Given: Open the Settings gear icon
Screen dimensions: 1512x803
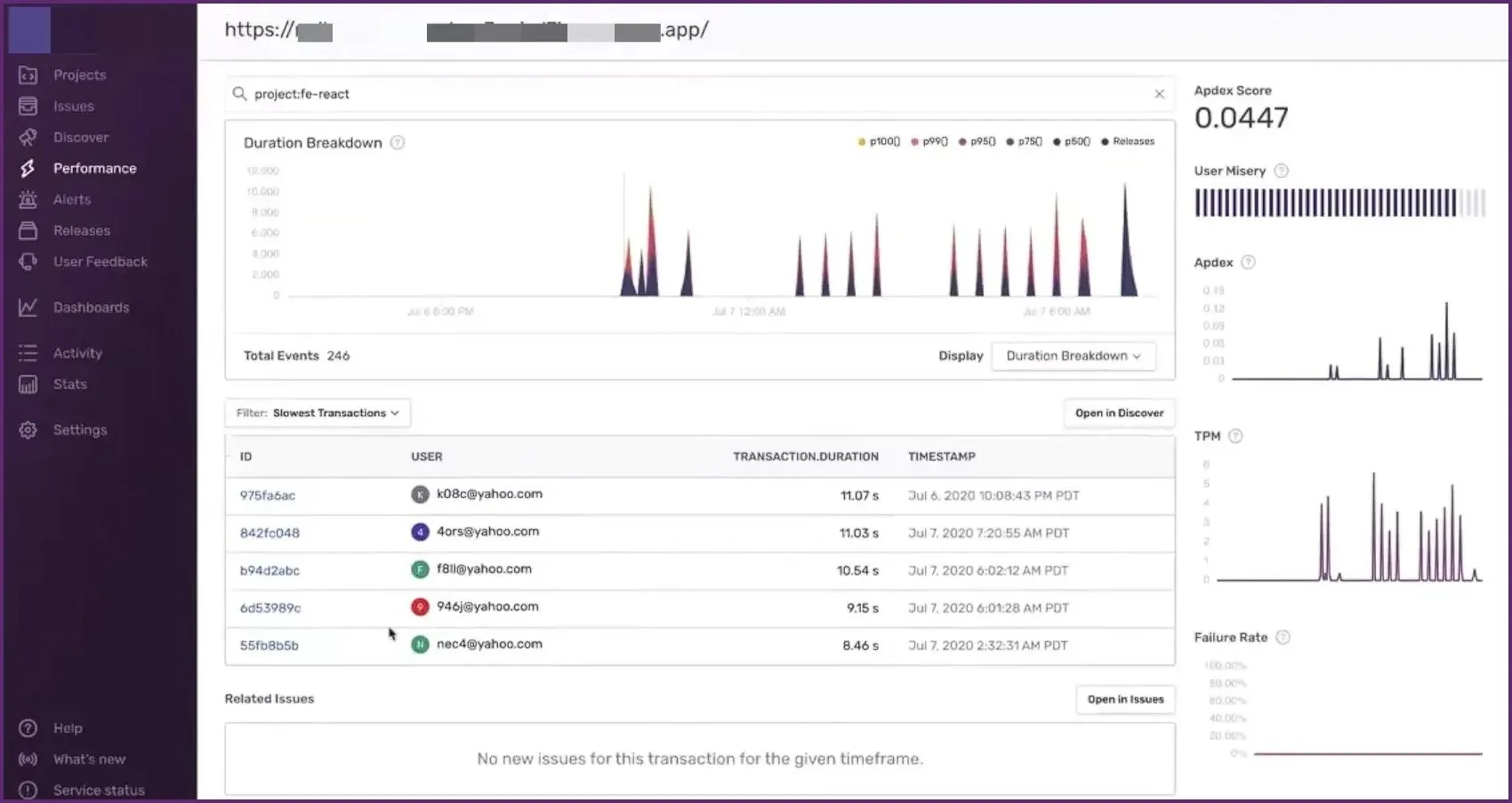Looking at the screenshot, I should point(28,430).
